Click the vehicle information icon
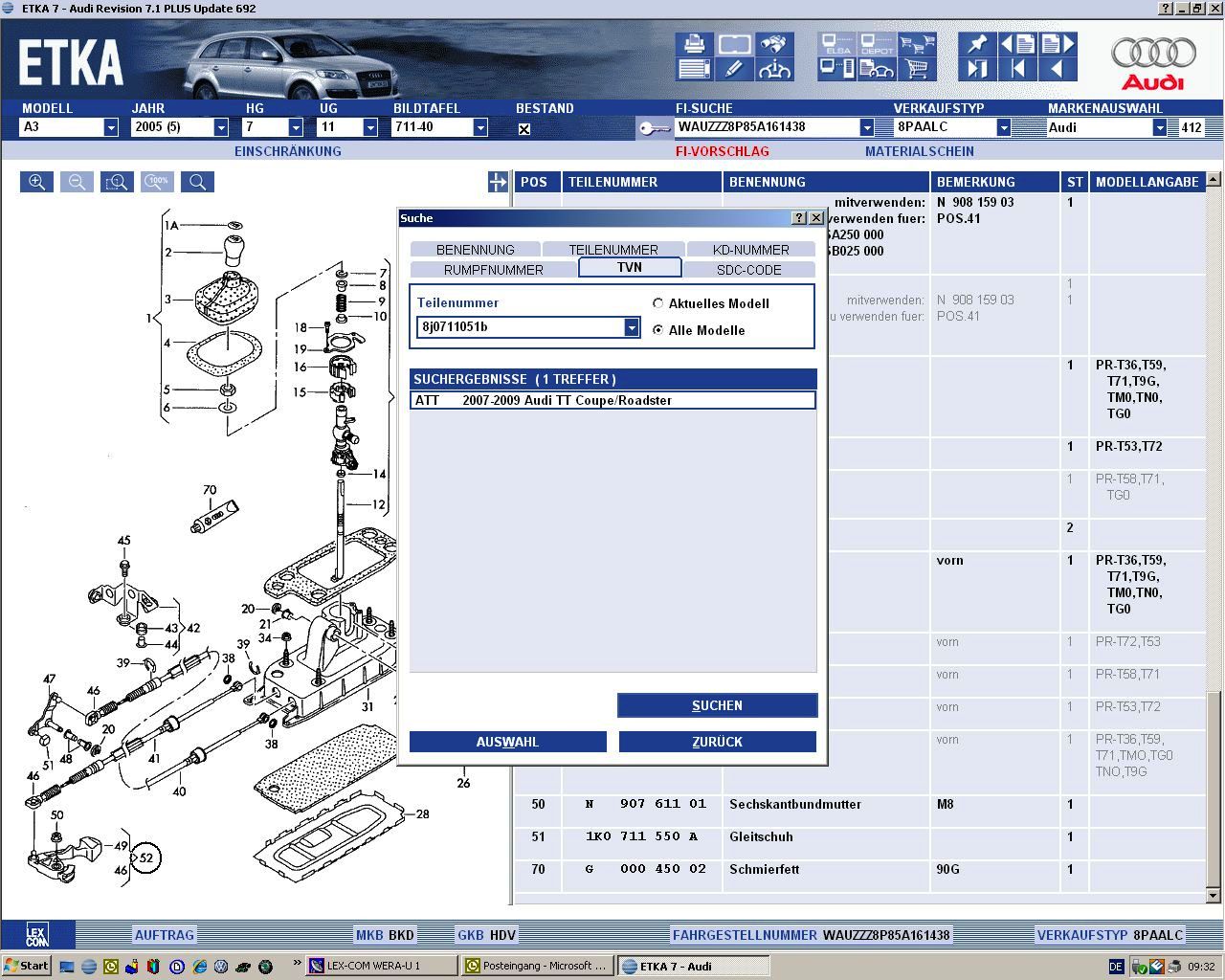The height and width of the screenshot is (980, 1225). click(775, 69)
